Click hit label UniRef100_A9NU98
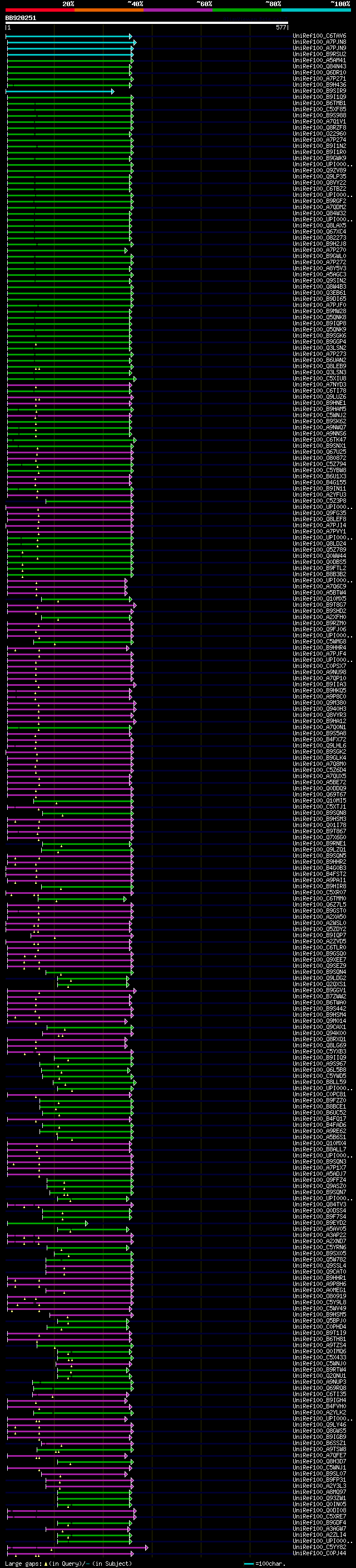Image resolution: width=356 pixels, height=1568 pixels. pyautogui.click(x=319, y=672)
